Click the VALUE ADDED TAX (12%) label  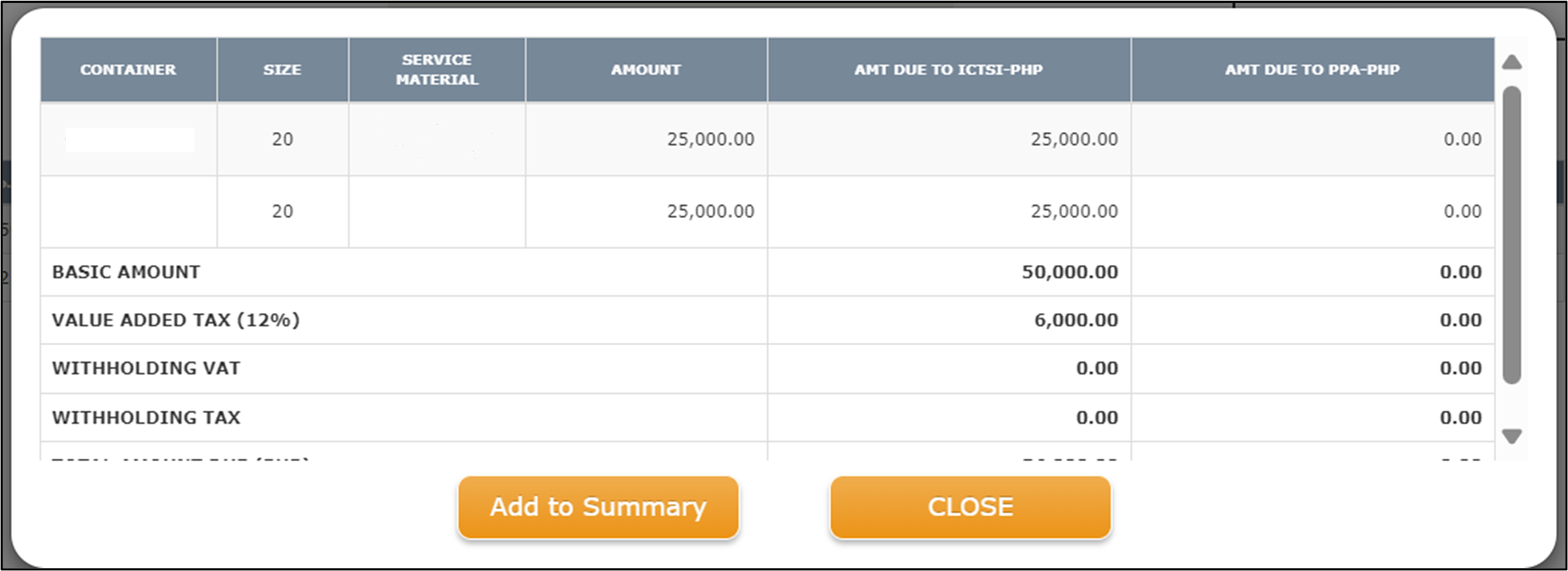pos(176,320)
